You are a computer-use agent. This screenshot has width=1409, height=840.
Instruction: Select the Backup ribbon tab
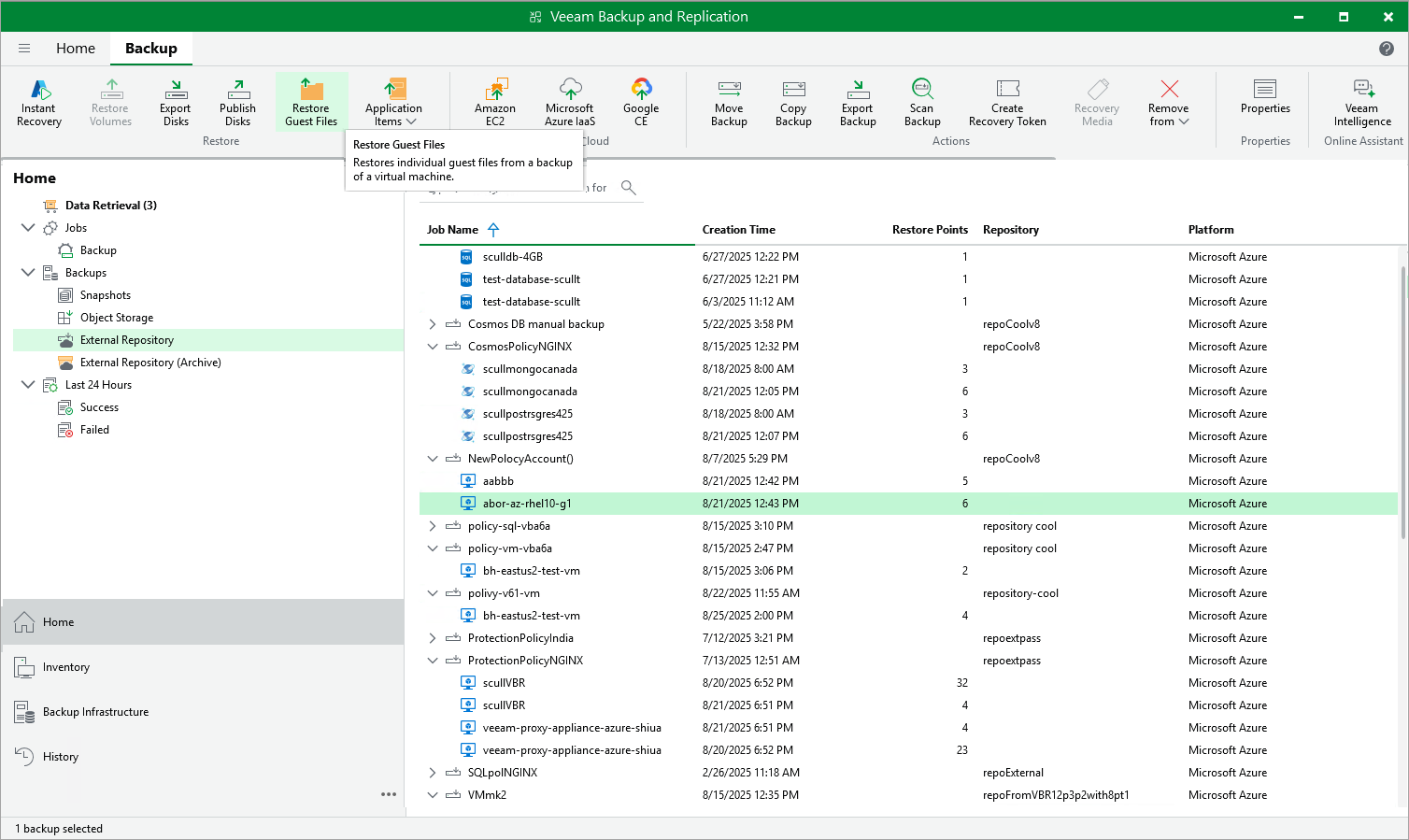151,49
